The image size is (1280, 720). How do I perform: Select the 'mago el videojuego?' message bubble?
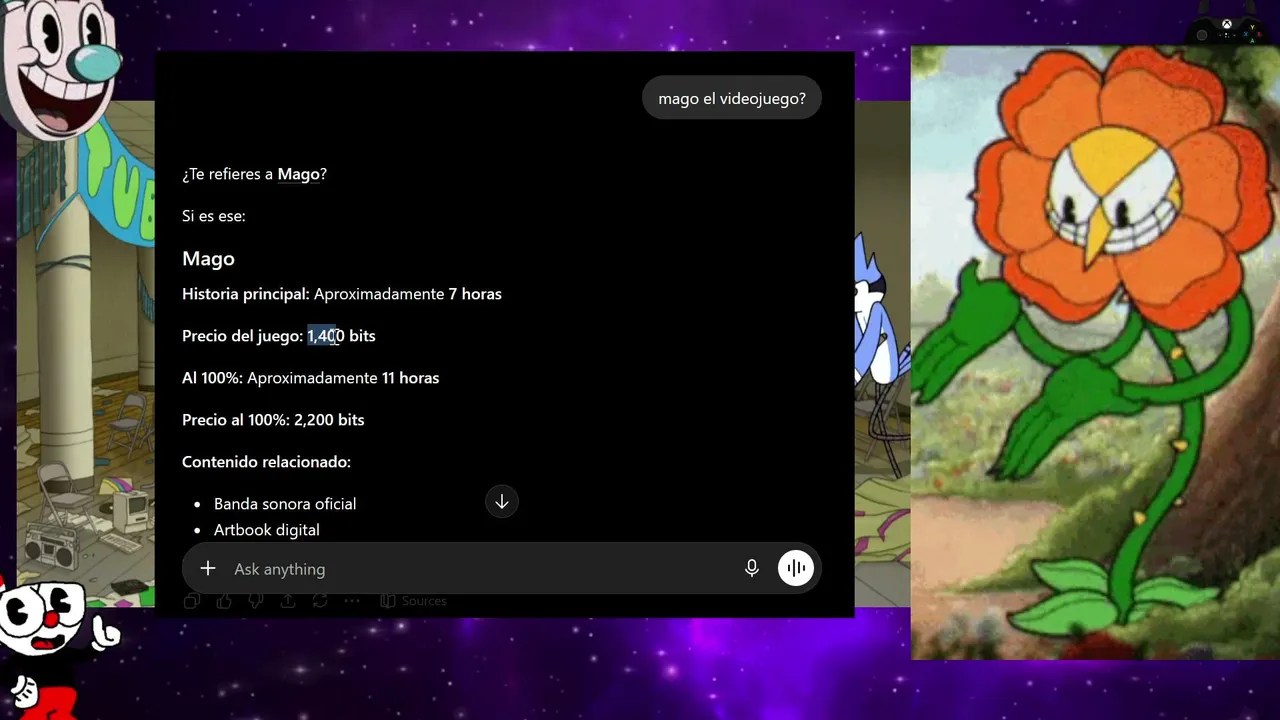(x=732, y=98)
